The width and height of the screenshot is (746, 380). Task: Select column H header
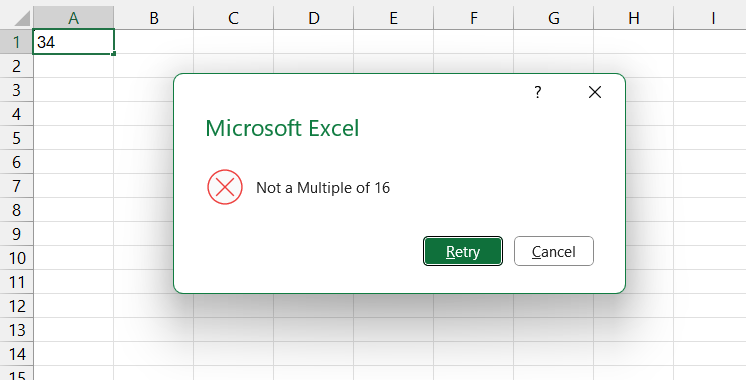click(633, 18)
